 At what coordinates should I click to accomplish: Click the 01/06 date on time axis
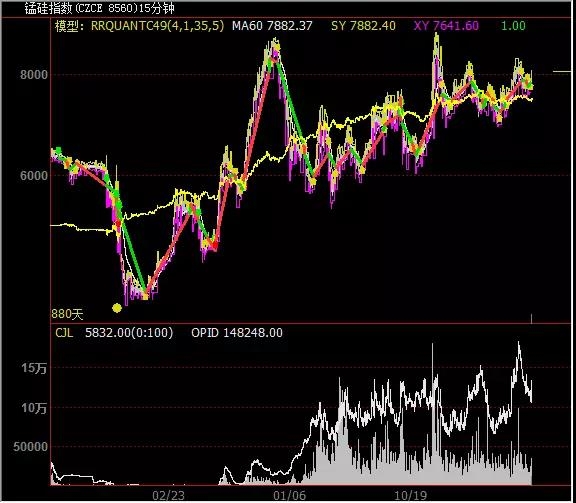point(289,496)
